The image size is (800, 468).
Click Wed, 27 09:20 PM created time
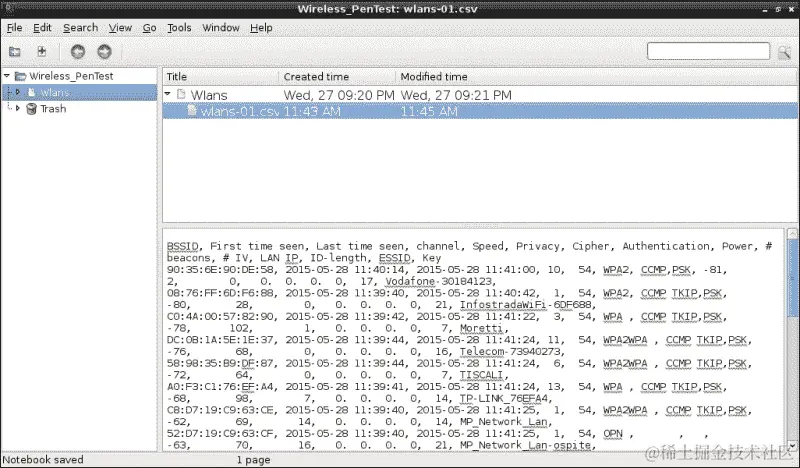click(x=339, y=95)
